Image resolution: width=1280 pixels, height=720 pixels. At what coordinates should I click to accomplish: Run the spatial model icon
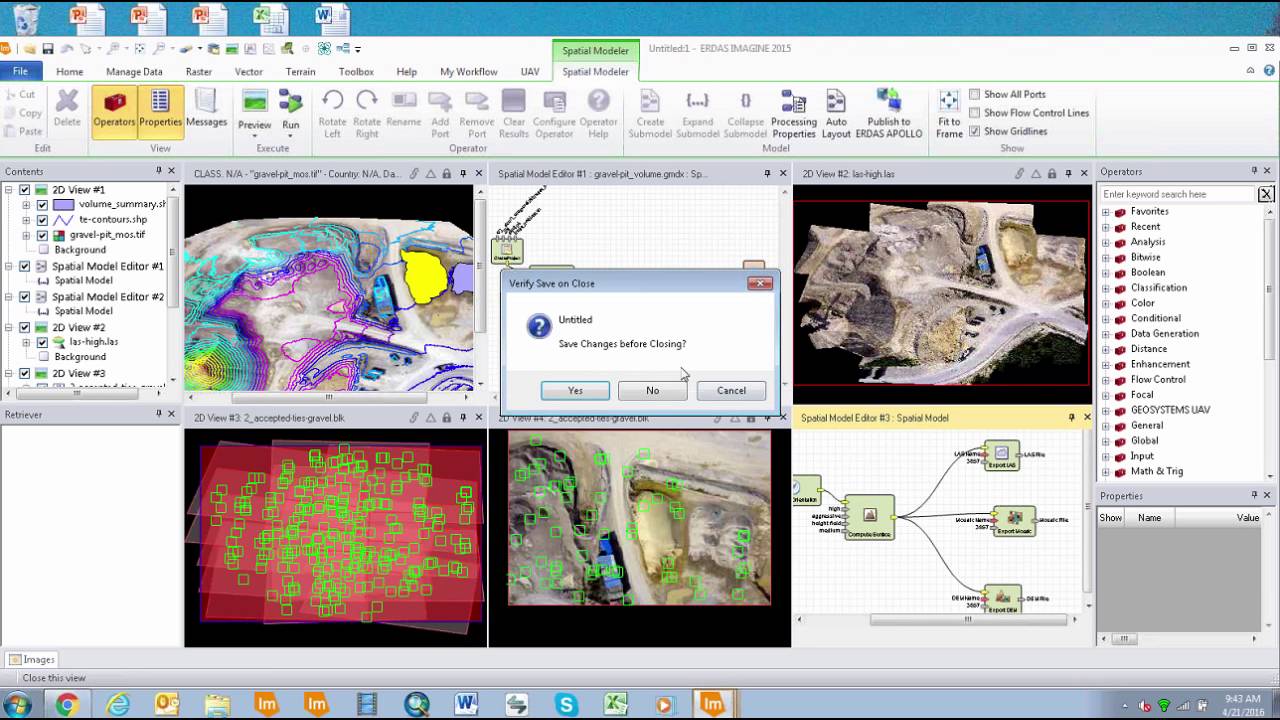290,102
